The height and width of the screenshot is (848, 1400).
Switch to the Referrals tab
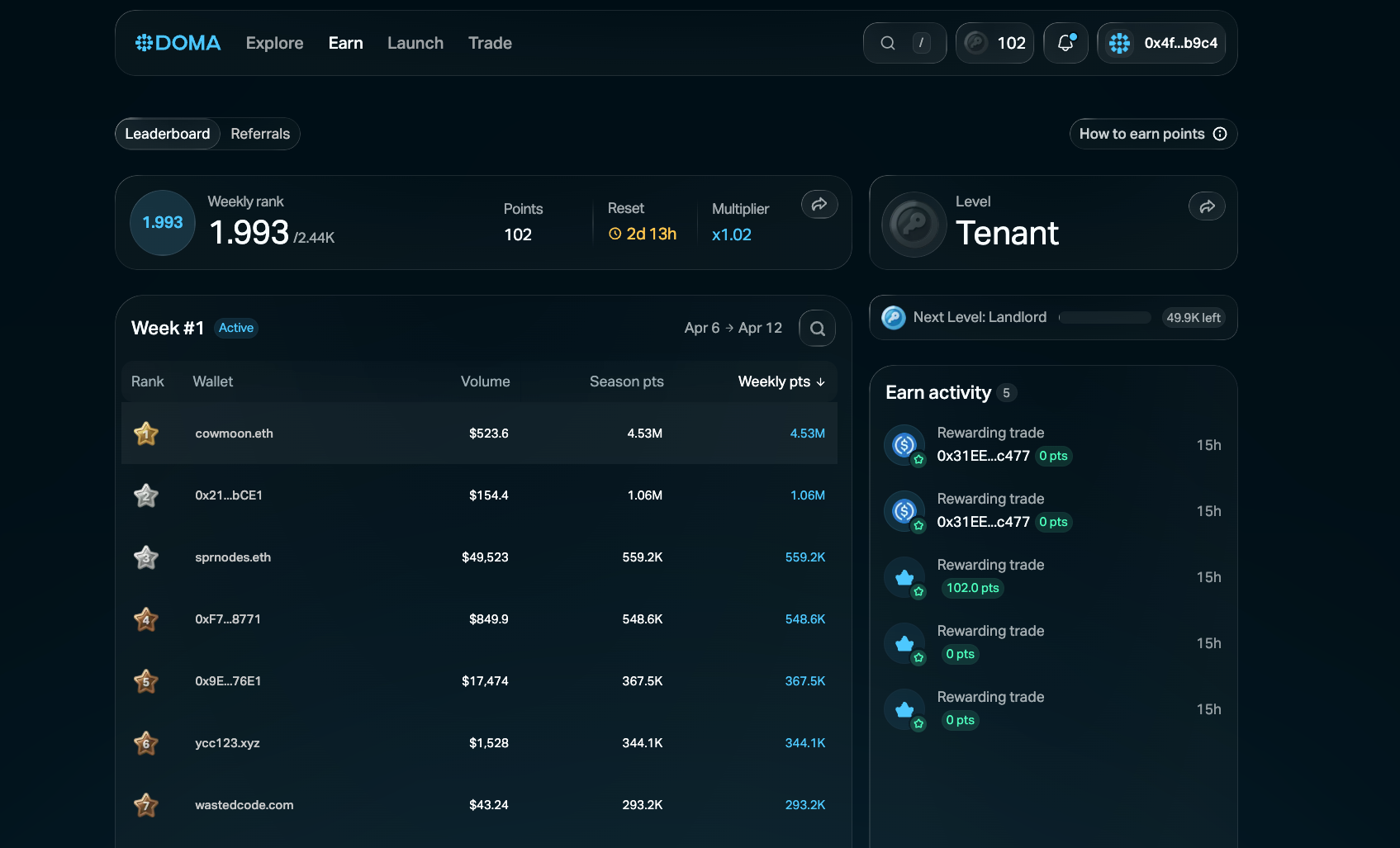(260, 134)
